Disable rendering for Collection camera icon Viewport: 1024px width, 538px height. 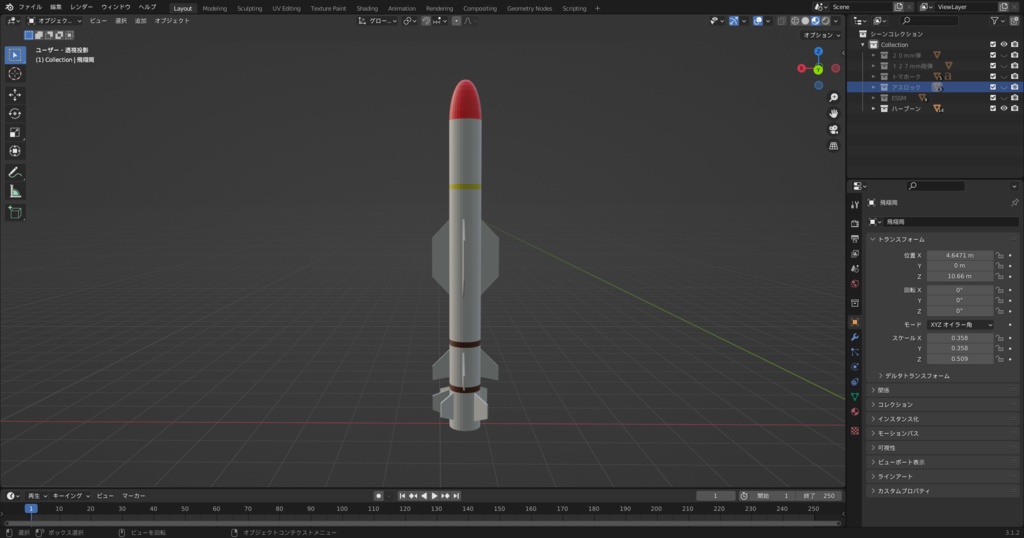coord(1014,44)
